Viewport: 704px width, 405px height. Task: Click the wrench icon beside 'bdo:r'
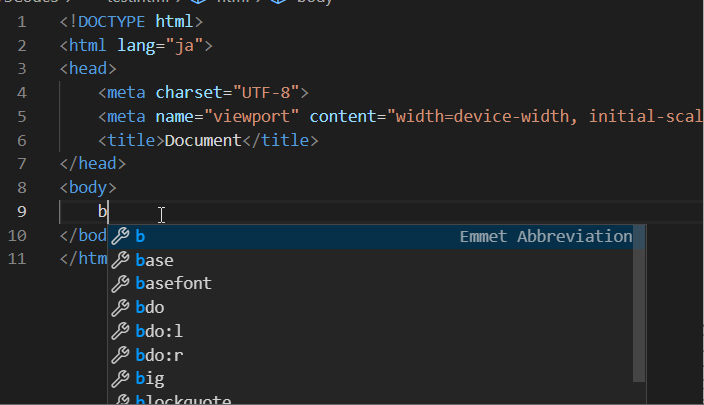click(120, 355)
